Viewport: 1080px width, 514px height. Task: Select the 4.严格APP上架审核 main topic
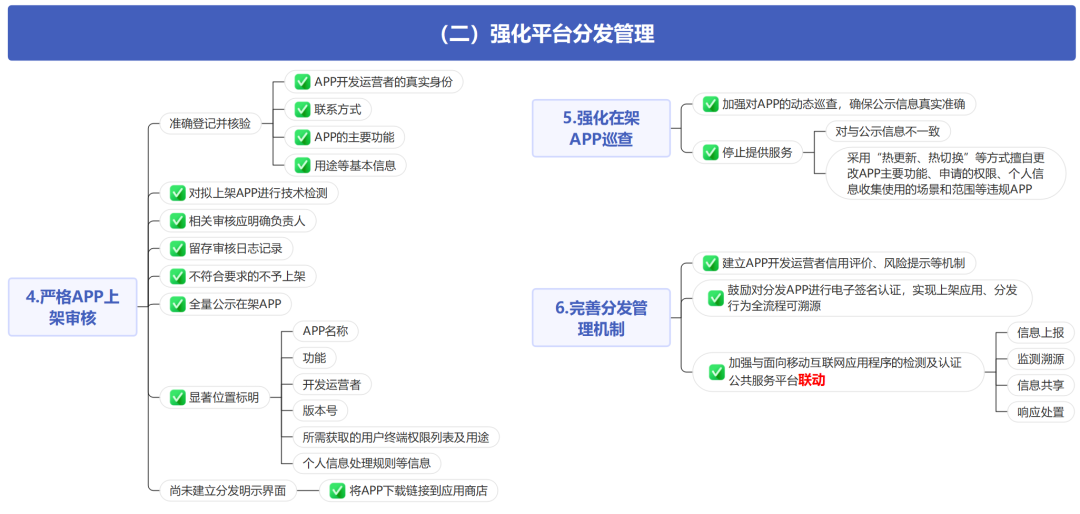click(72, 306)
